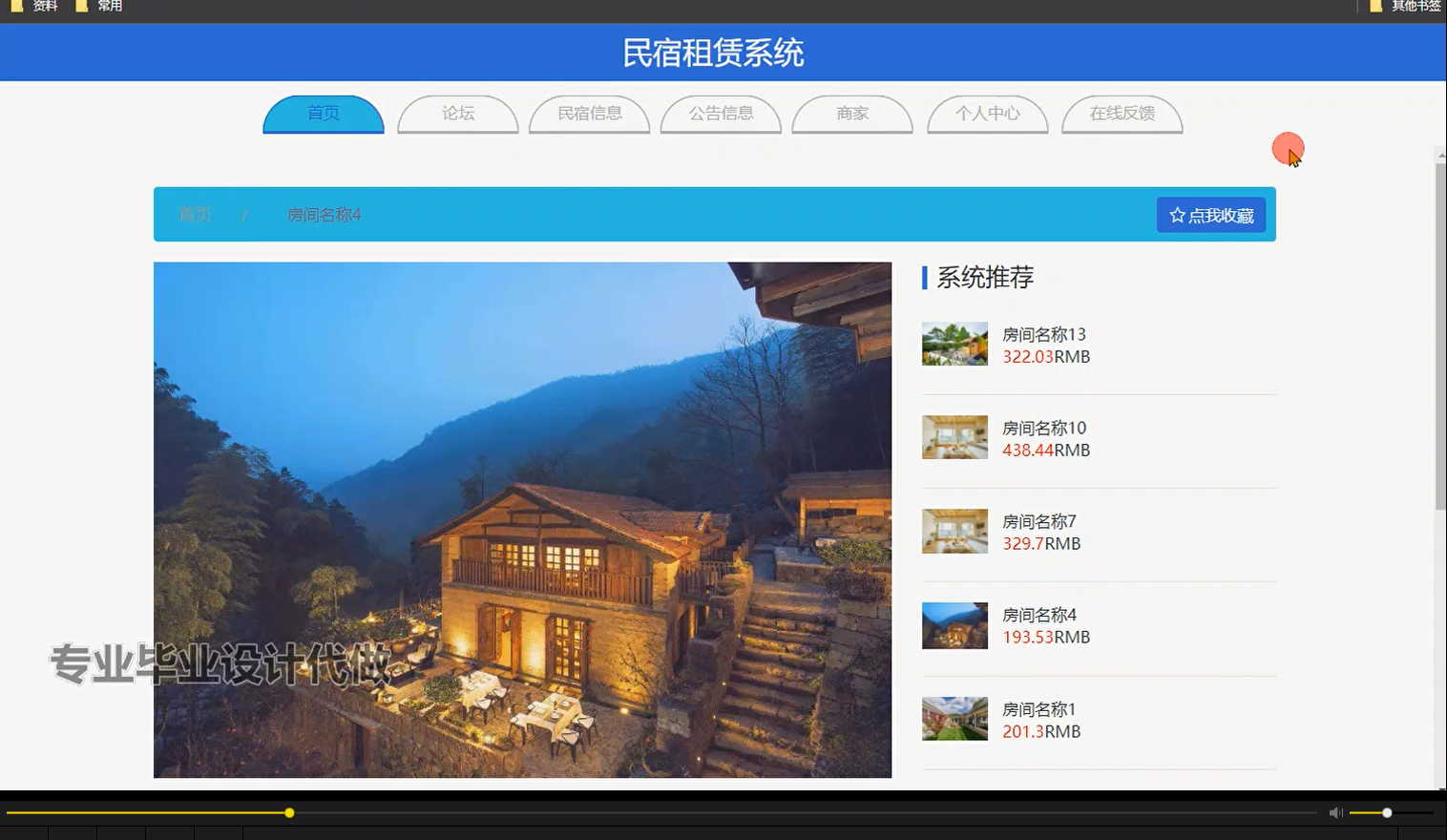Go to the 商家 tab
The height and width of the screenshot is (840, 1447).
pos(852,113)
